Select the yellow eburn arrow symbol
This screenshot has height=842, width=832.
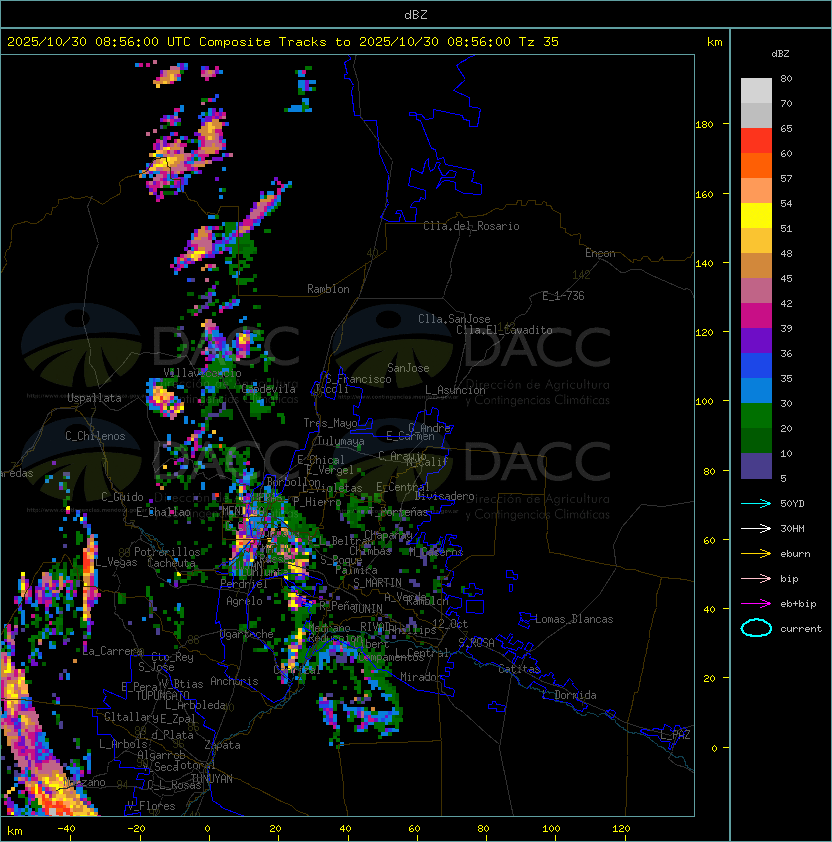[x=756, y=554]
